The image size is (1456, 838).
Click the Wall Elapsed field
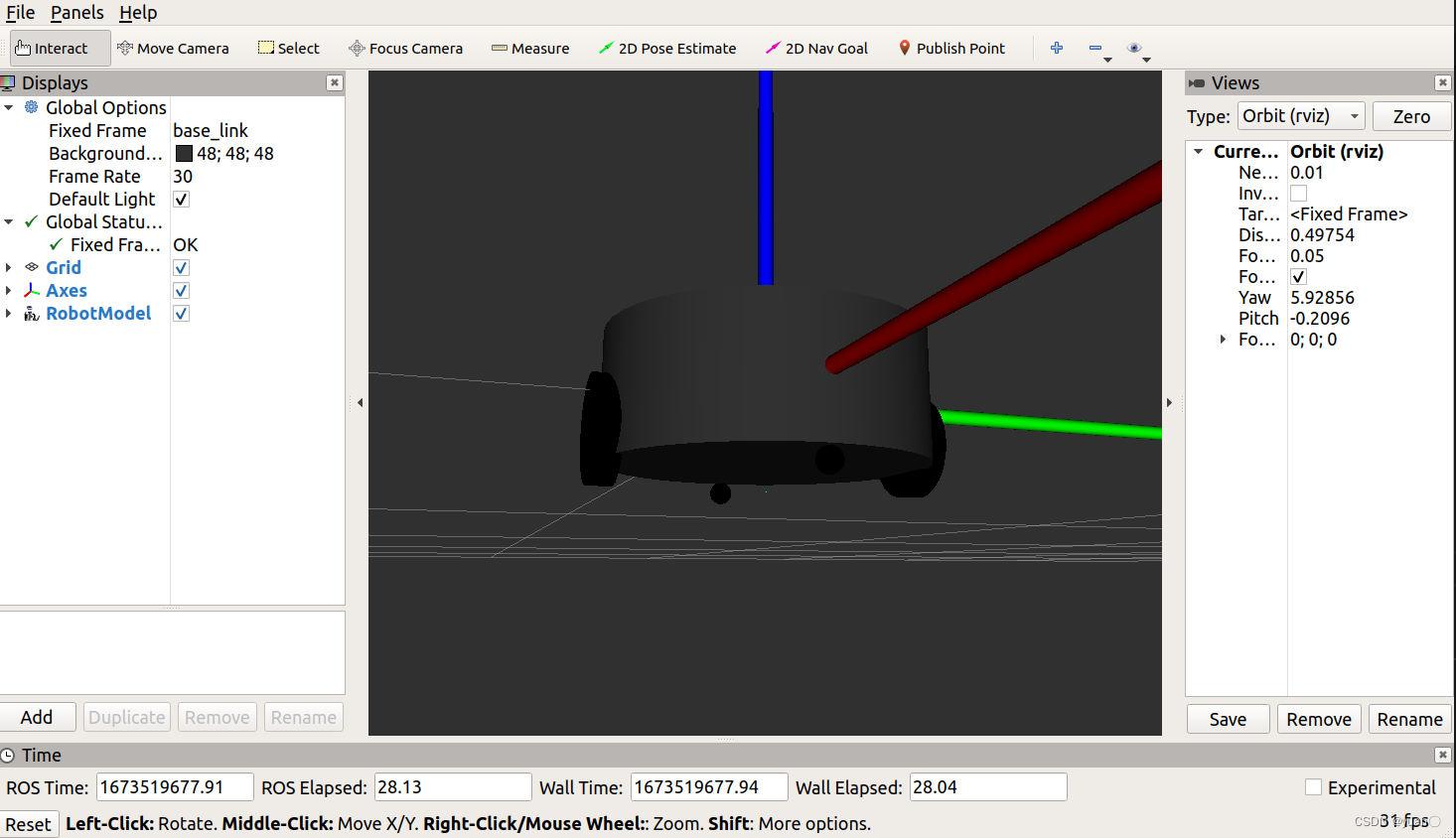(x=988, y=787)
